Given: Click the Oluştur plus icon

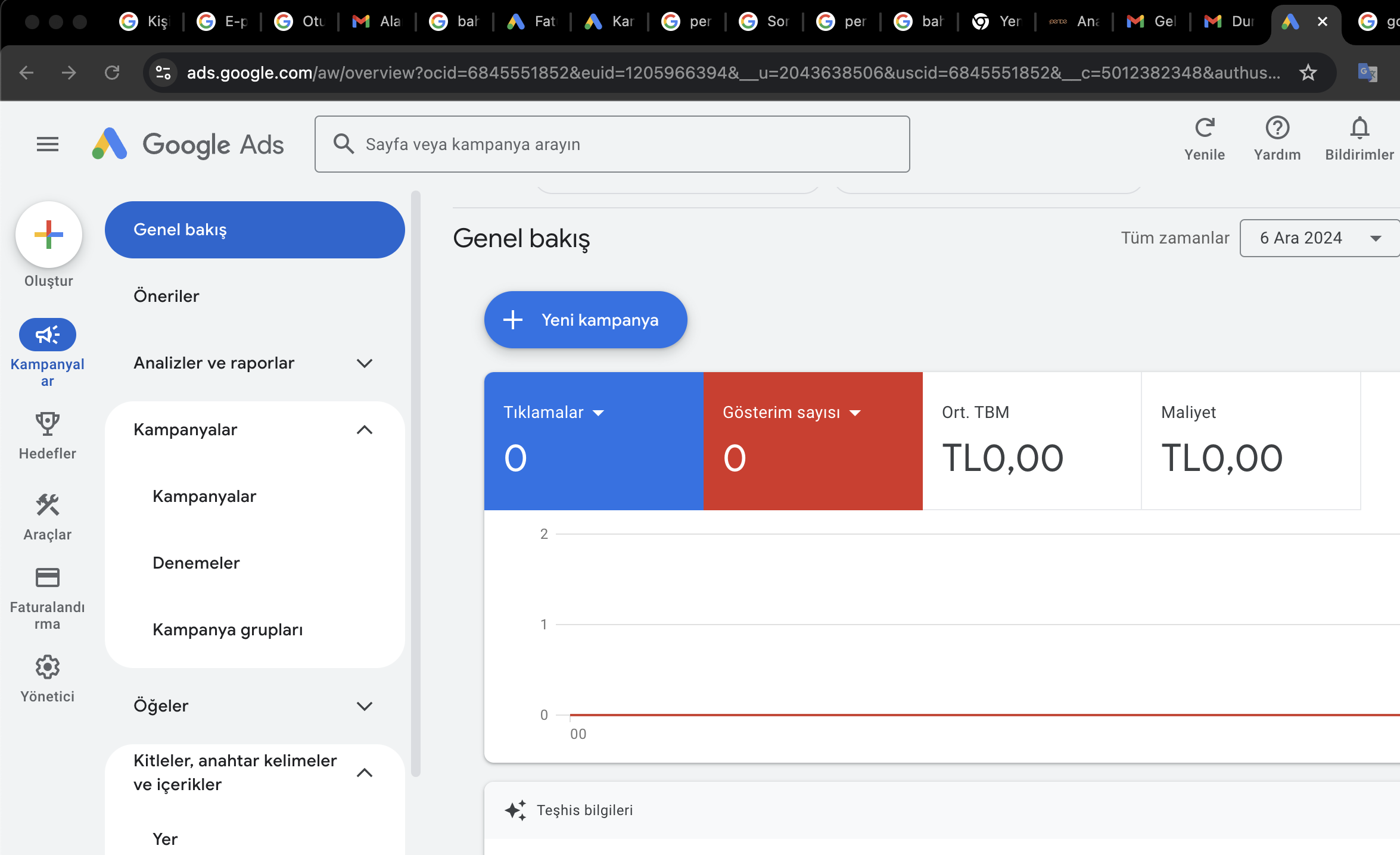Looking at the screenshot, I should (49, 235).
